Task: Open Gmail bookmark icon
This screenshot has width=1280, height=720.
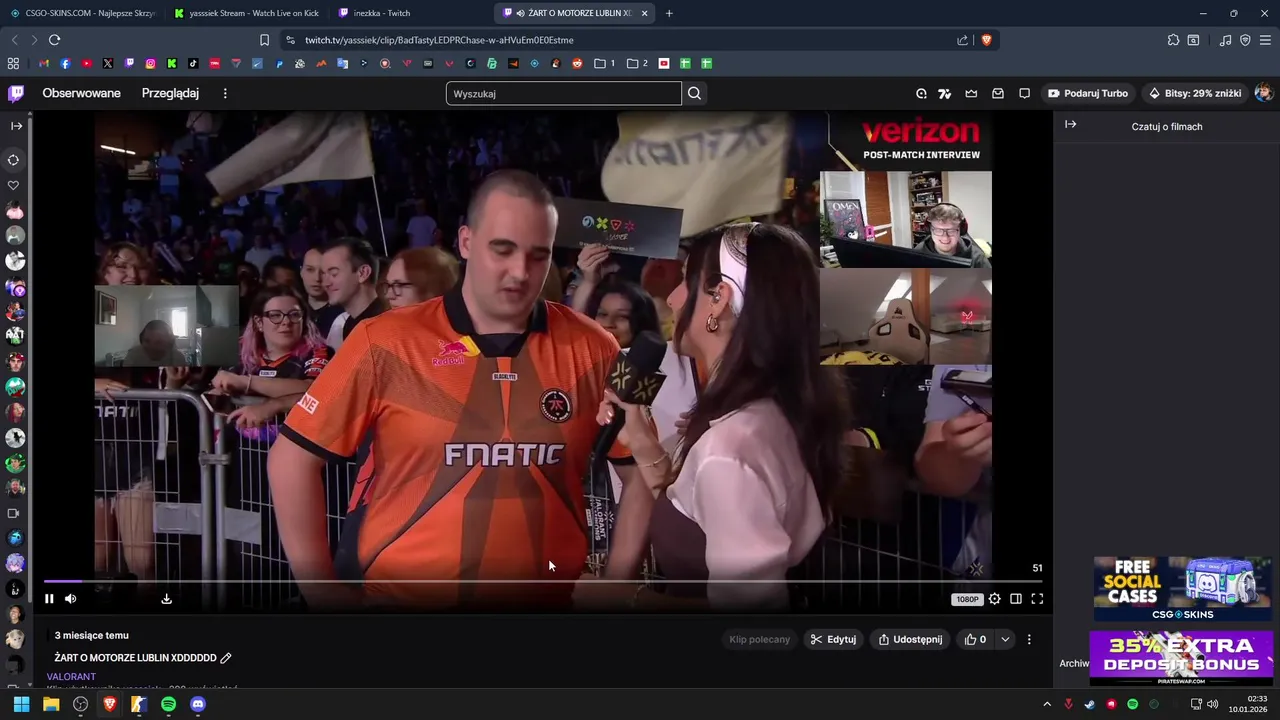Action: coord(44,63)
